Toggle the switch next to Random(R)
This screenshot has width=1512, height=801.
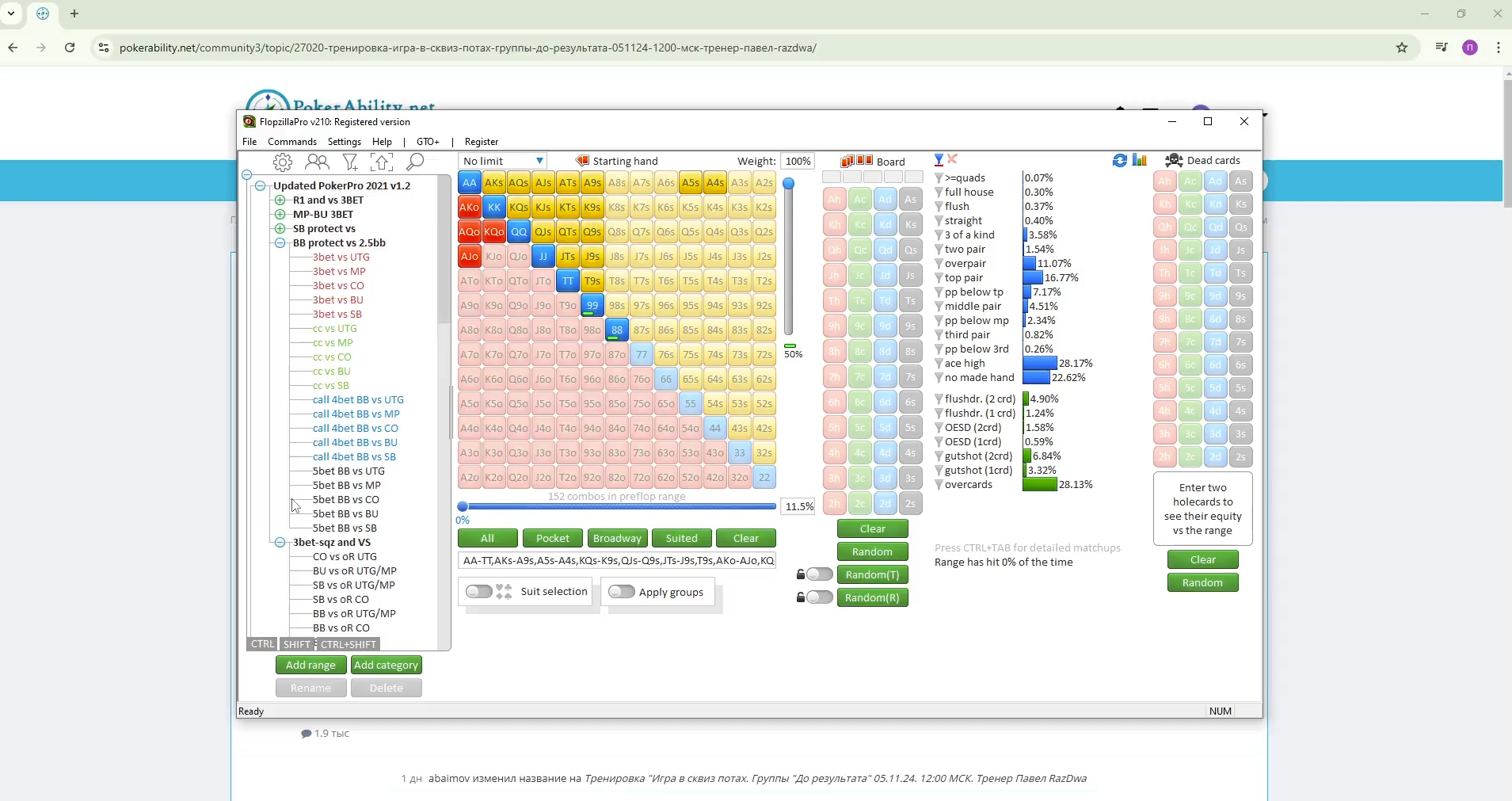[820, 597]
